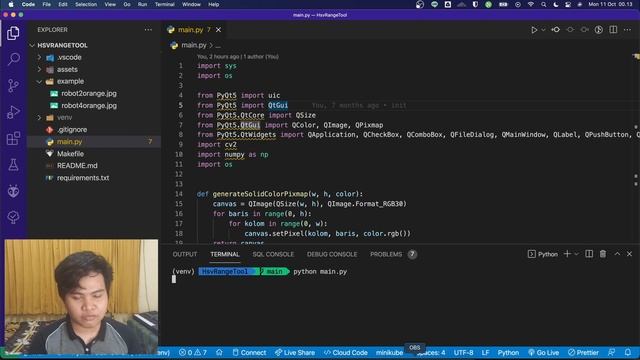
Task: Click the Wi-Fi icon in menu bar
Action: (x=531, y=4)
